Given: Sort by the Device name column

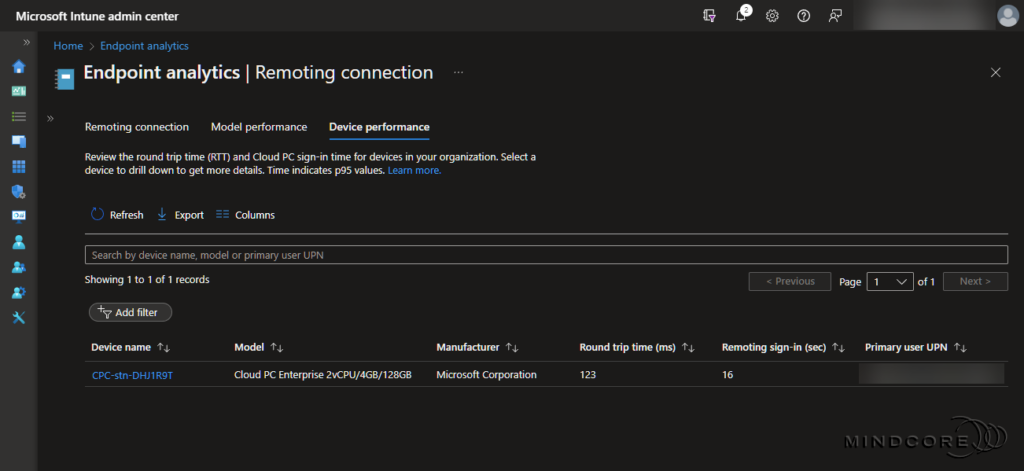Looking at the screenshot, I should 131,348.
